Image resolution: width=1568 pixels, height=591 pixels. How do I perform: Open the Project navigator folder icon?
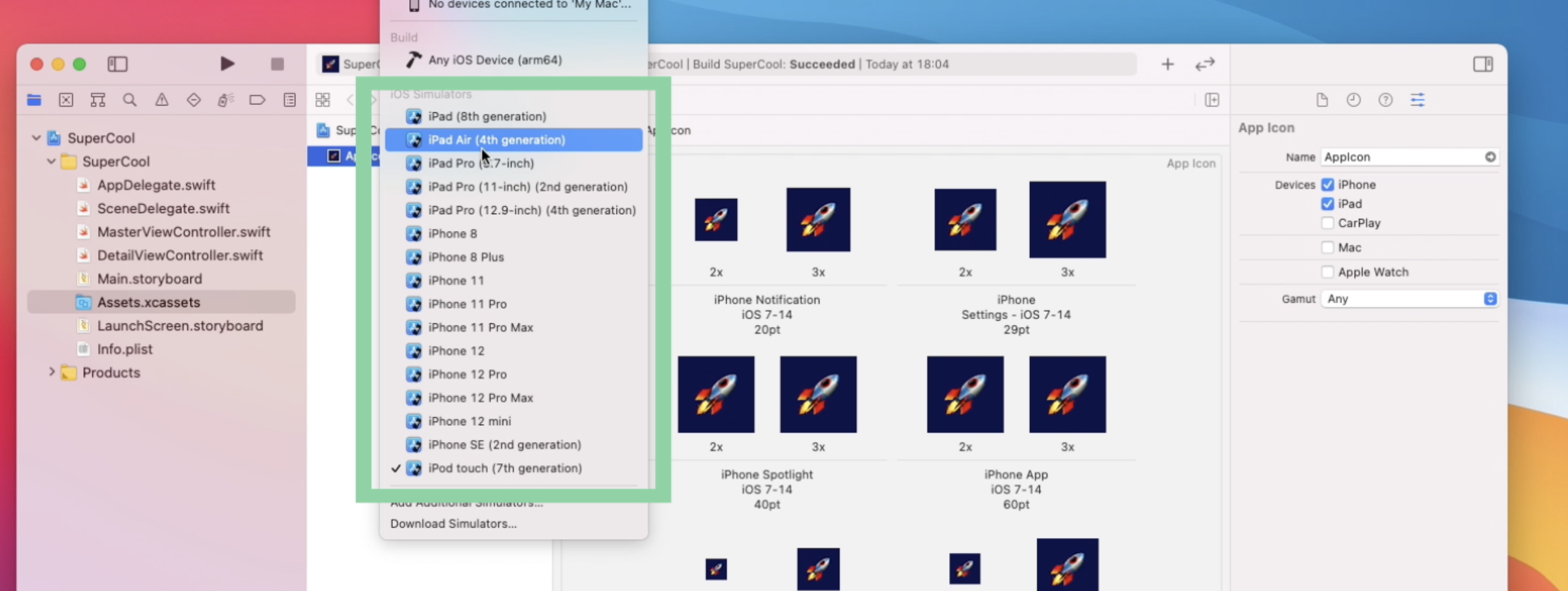(x=34, y=100)
